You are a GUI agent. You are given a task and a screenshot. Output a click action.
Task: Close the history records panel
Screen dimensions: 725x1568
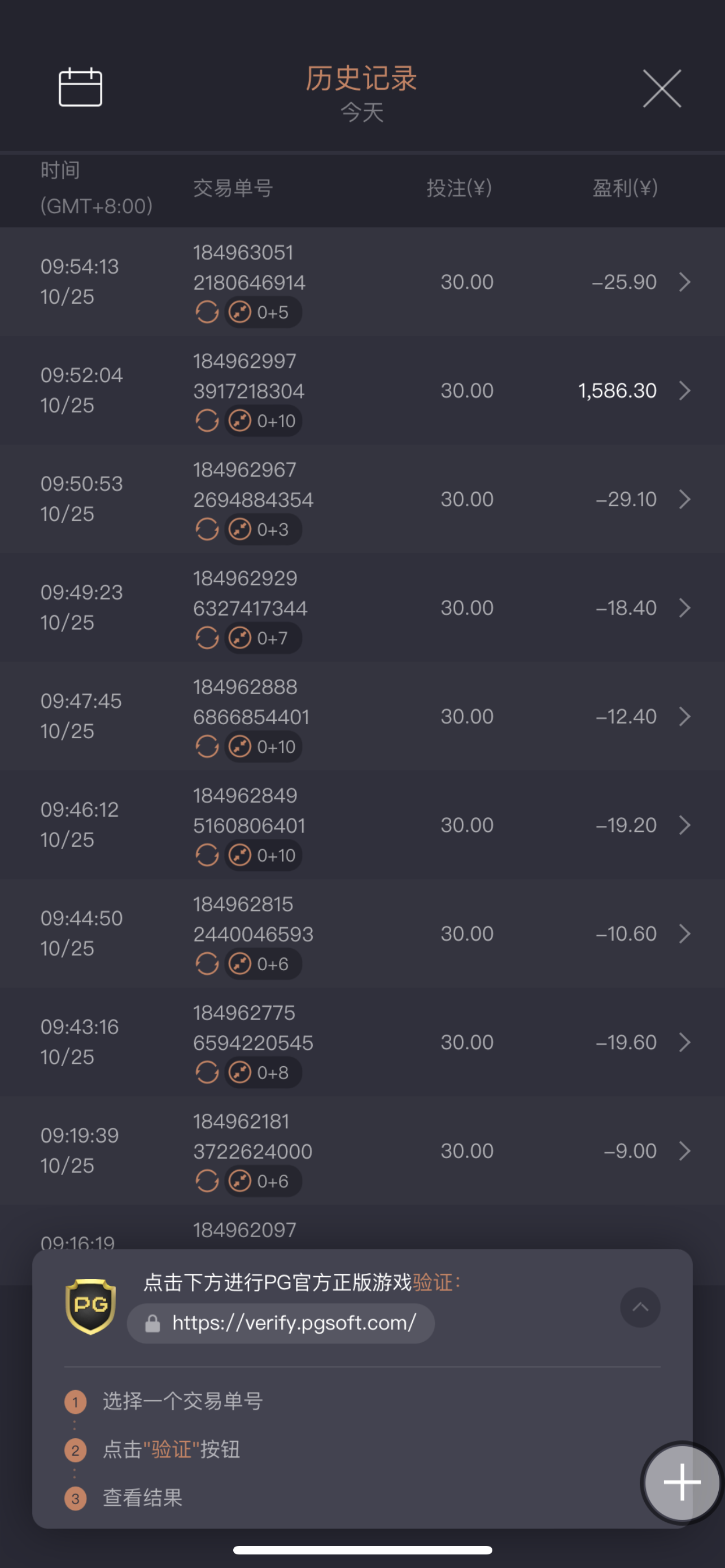(662, 88)
